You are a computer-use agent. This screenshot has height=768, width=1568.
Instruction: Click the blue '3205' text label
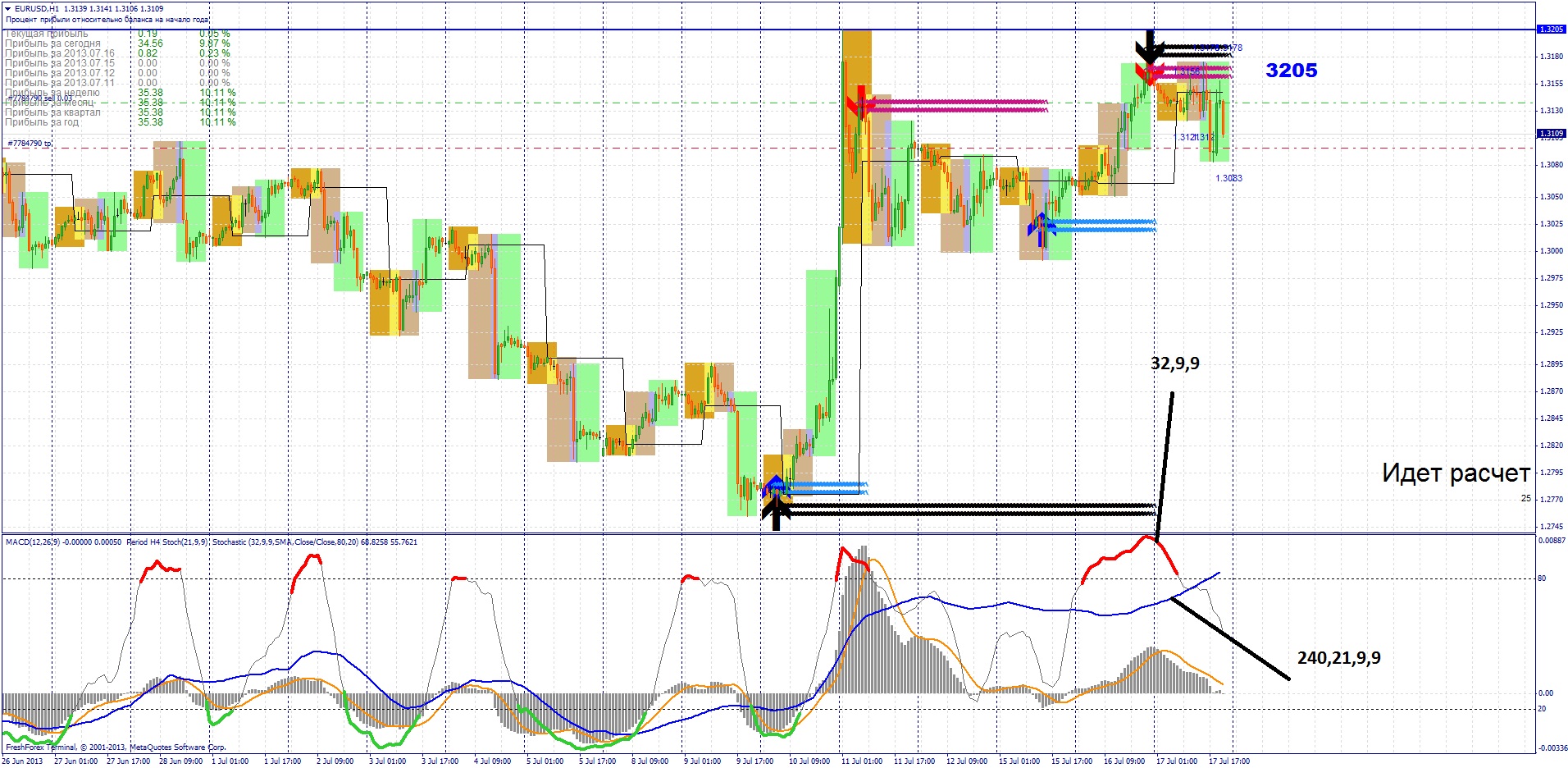click(x=1291, y=71)
